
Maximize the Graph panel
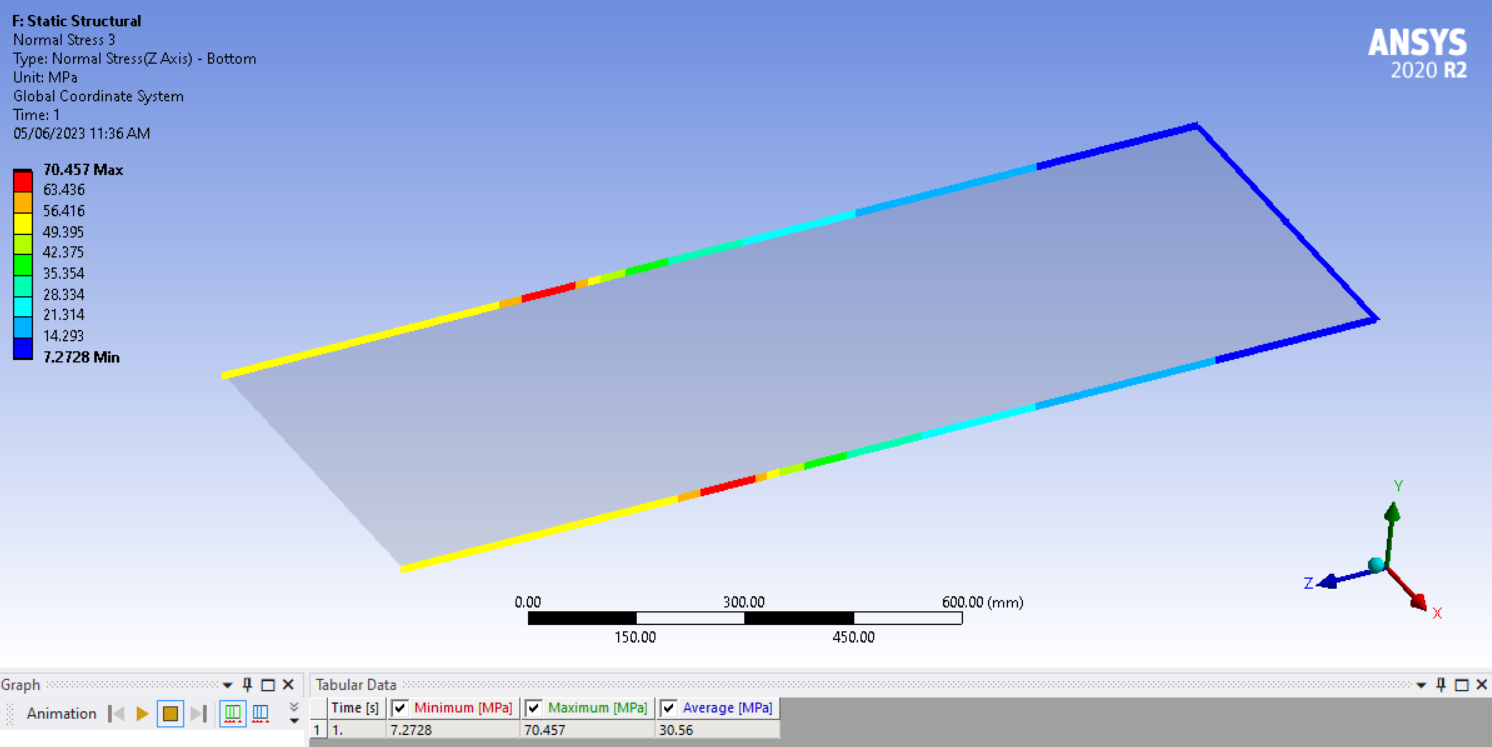pos(268,685)
